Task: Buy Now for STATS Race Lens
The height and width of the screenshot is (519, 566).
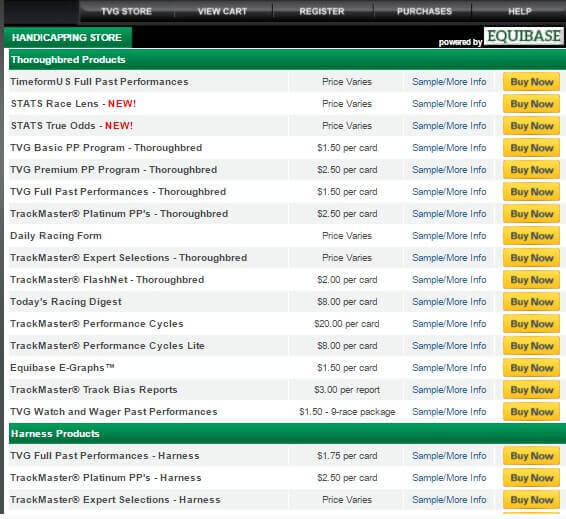Action: pos(531,104)
